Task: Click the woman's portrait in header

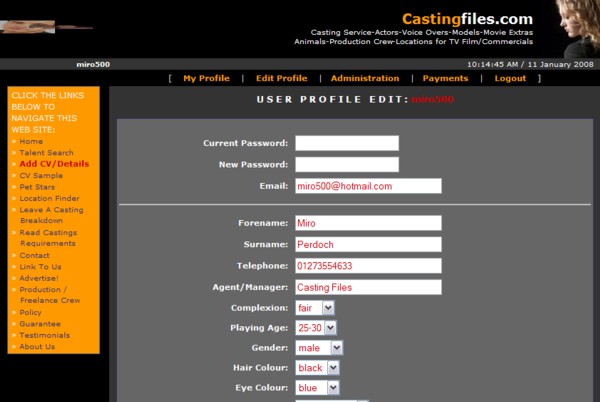Action: pos(578,29)
